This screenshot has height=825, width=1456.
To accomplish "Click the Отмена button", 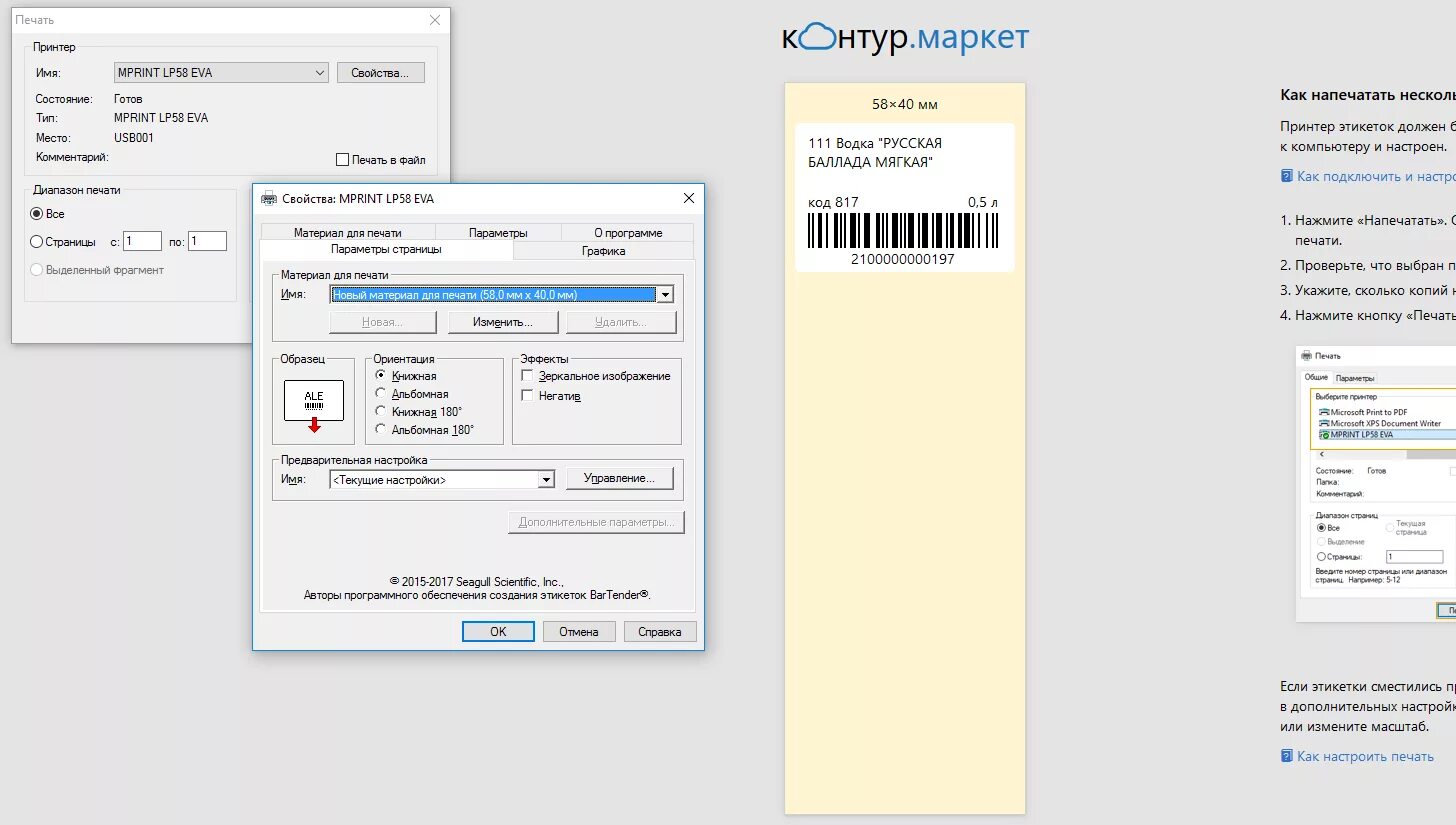I will point(579,631).
